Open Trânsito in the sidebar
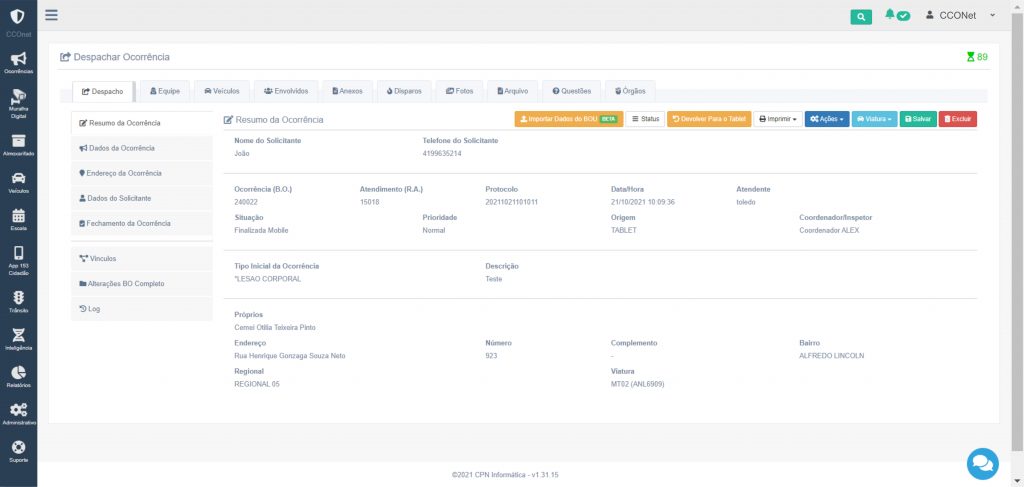This screenshot has height=487, width=1024. pos(18,302)
